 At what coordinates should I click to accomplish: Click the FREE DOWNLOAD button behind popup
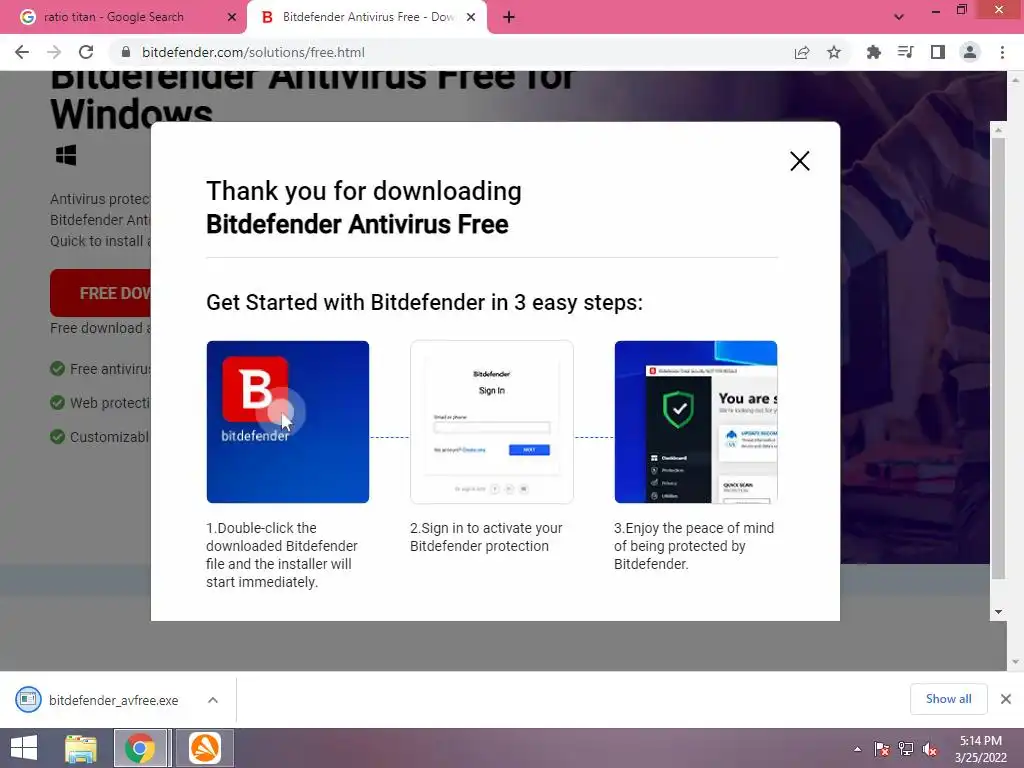pos(101,293)
